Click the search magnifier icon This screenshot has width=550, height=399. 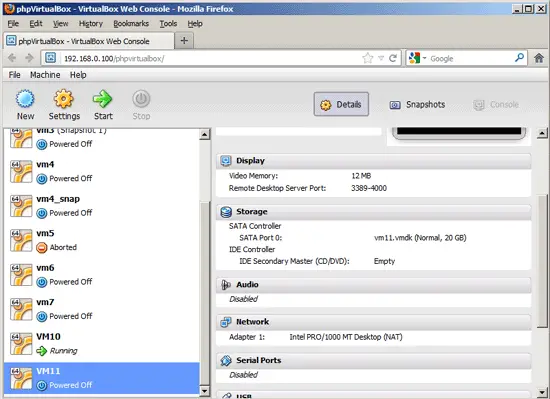519,58
